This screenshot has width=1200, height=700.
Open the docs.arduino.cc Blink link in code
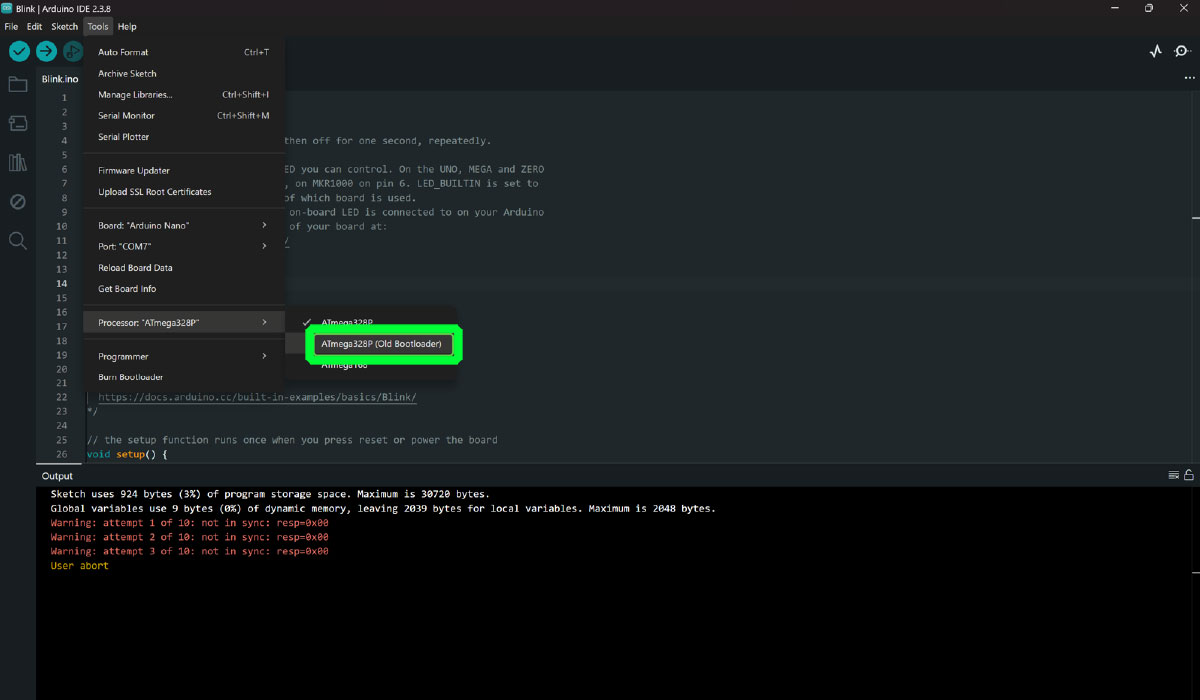[257, 397]
